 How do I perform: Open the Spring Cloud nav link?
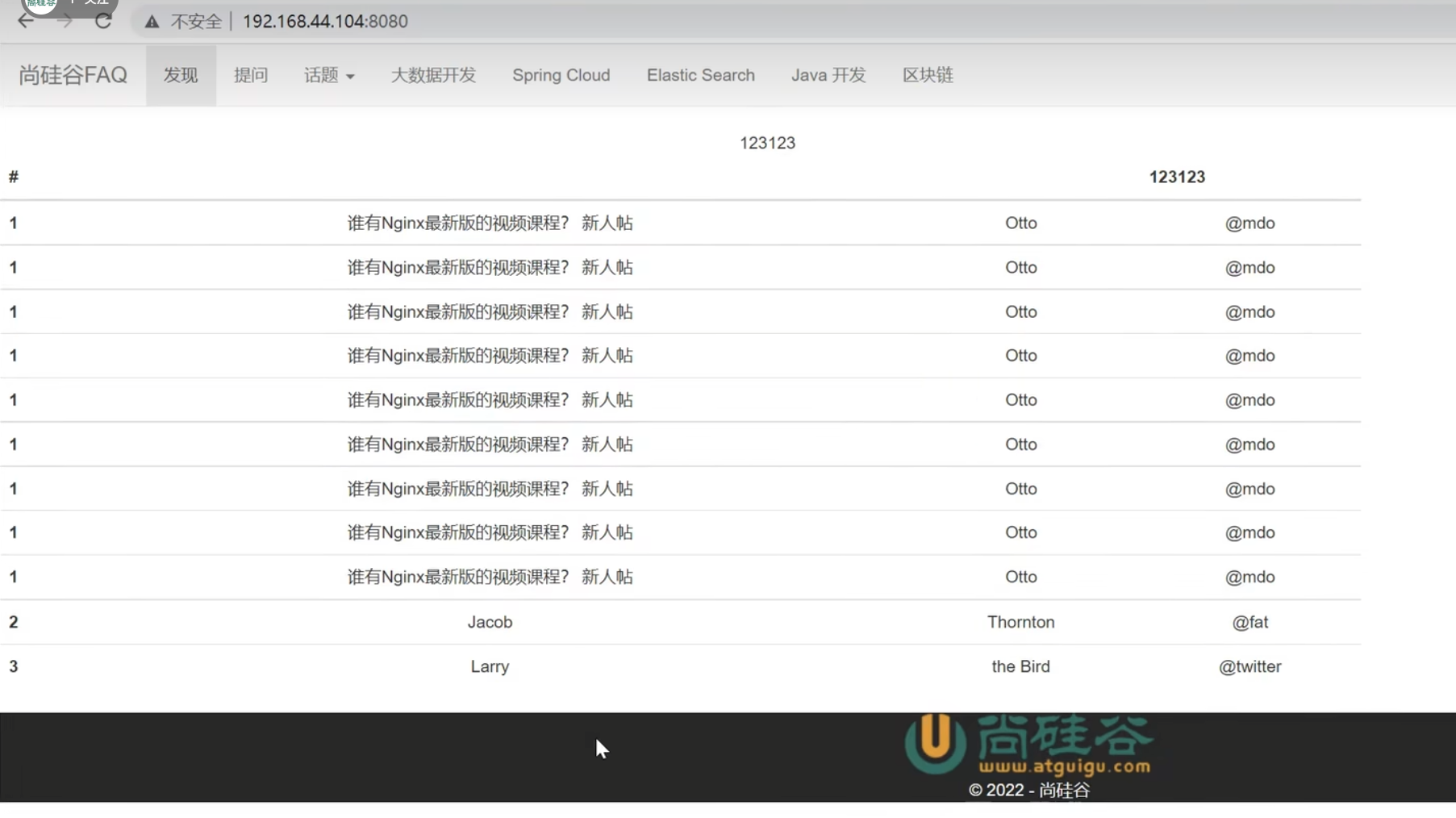click(561, 75)
